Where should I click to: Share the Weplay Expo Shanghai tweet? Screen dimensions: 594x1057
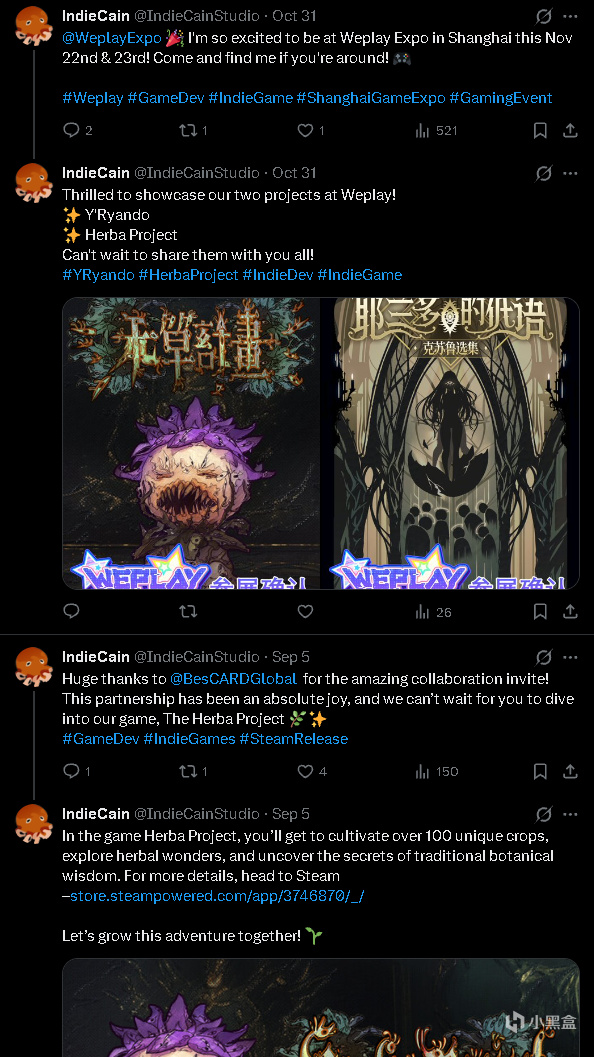(570, 130)
